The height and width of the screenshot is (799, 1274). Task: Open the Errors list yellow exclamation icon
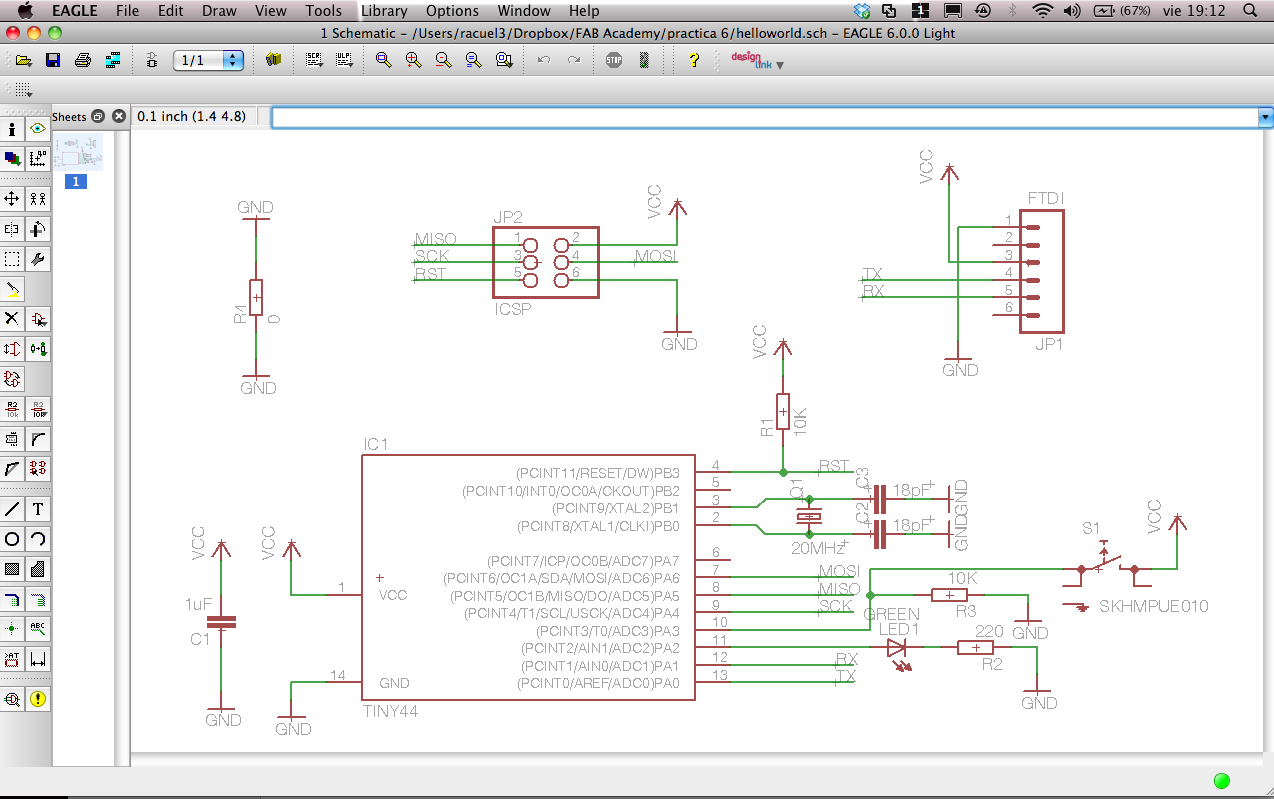[38, 699]
